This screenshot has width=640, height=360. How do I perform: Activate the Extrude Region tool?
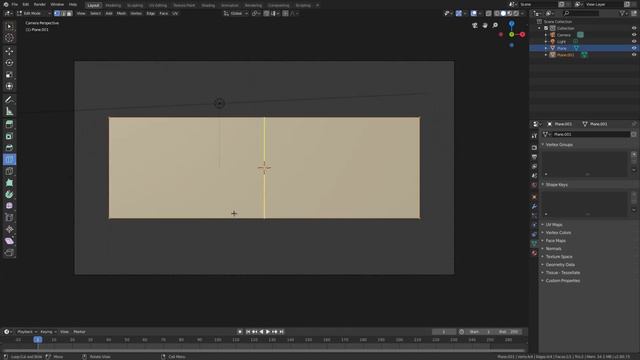[9, 124]
